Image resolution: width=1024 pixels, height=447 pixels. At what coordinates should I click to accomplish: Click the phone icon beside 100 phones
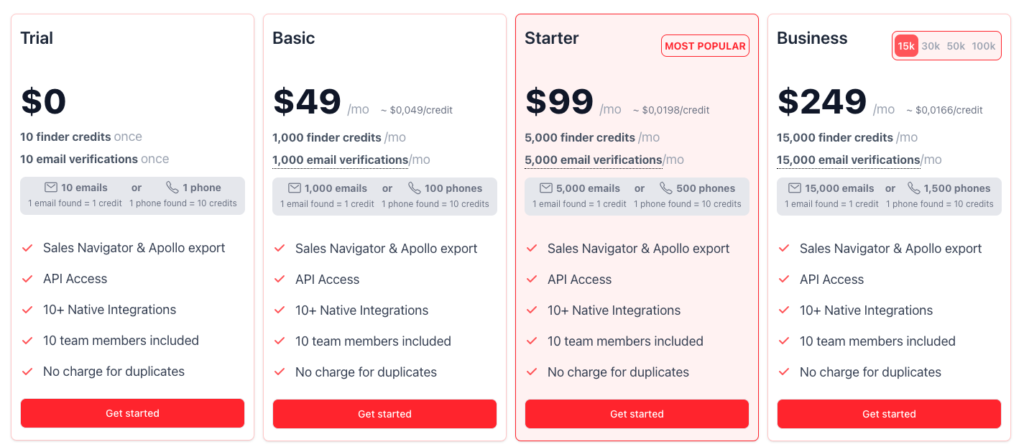pos(414,188)
